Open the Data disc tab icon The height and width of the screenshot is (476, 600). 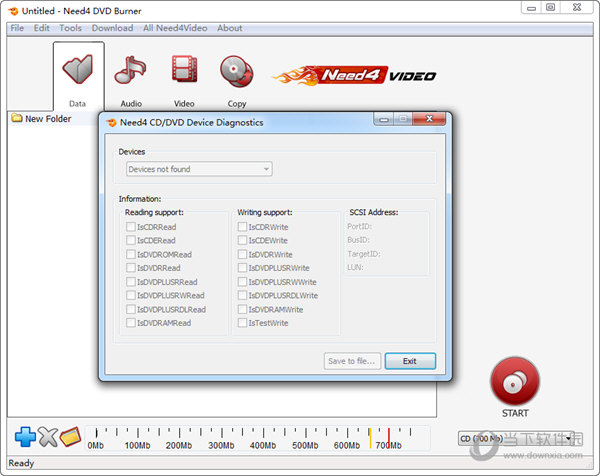pyautogui.click(x=78, y=69)
